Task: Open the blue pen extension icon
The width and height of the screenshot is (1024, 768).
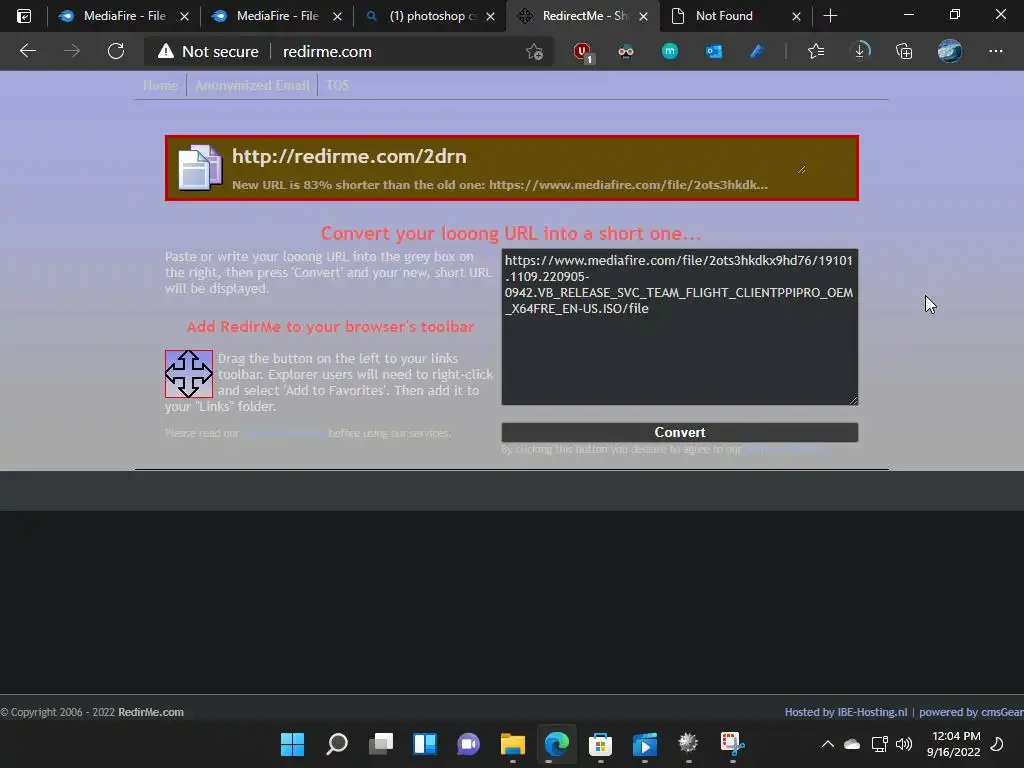Action: coord(757,52)
